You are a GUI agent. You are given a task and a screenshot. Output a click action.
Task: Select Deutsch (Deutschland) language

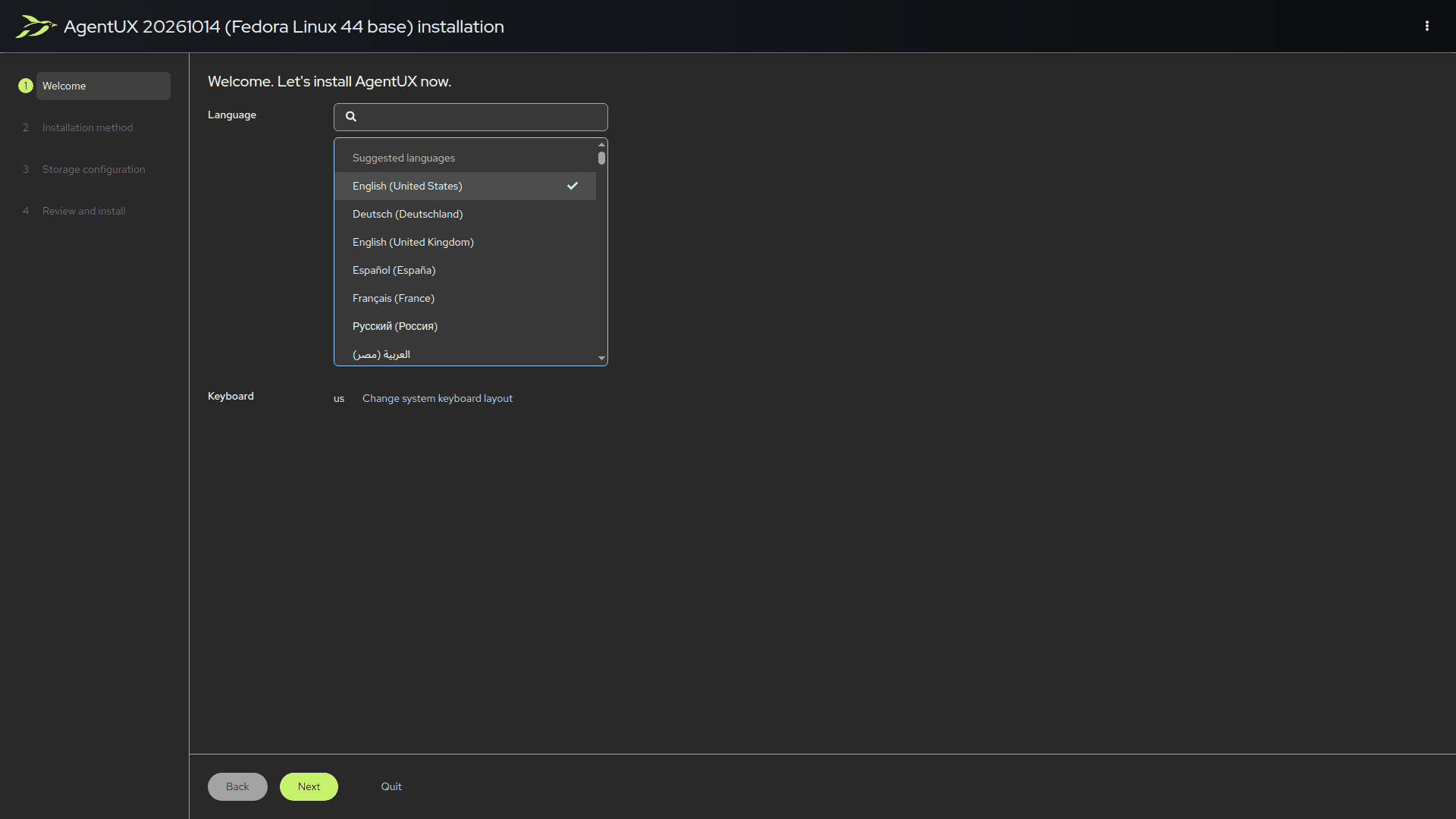coord(465,214)
